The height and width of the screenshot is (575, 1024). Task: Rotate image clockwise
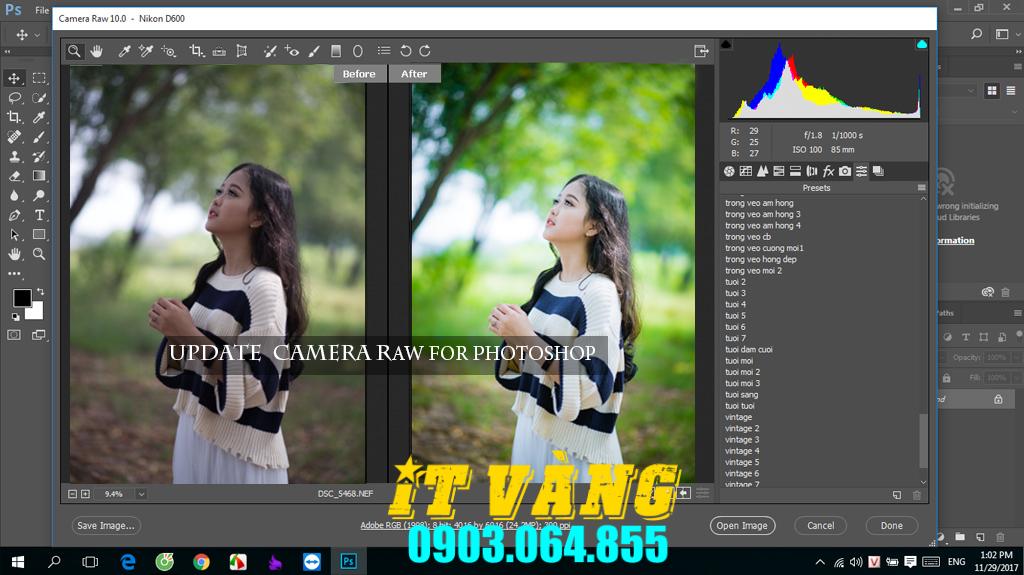[425, 51]
